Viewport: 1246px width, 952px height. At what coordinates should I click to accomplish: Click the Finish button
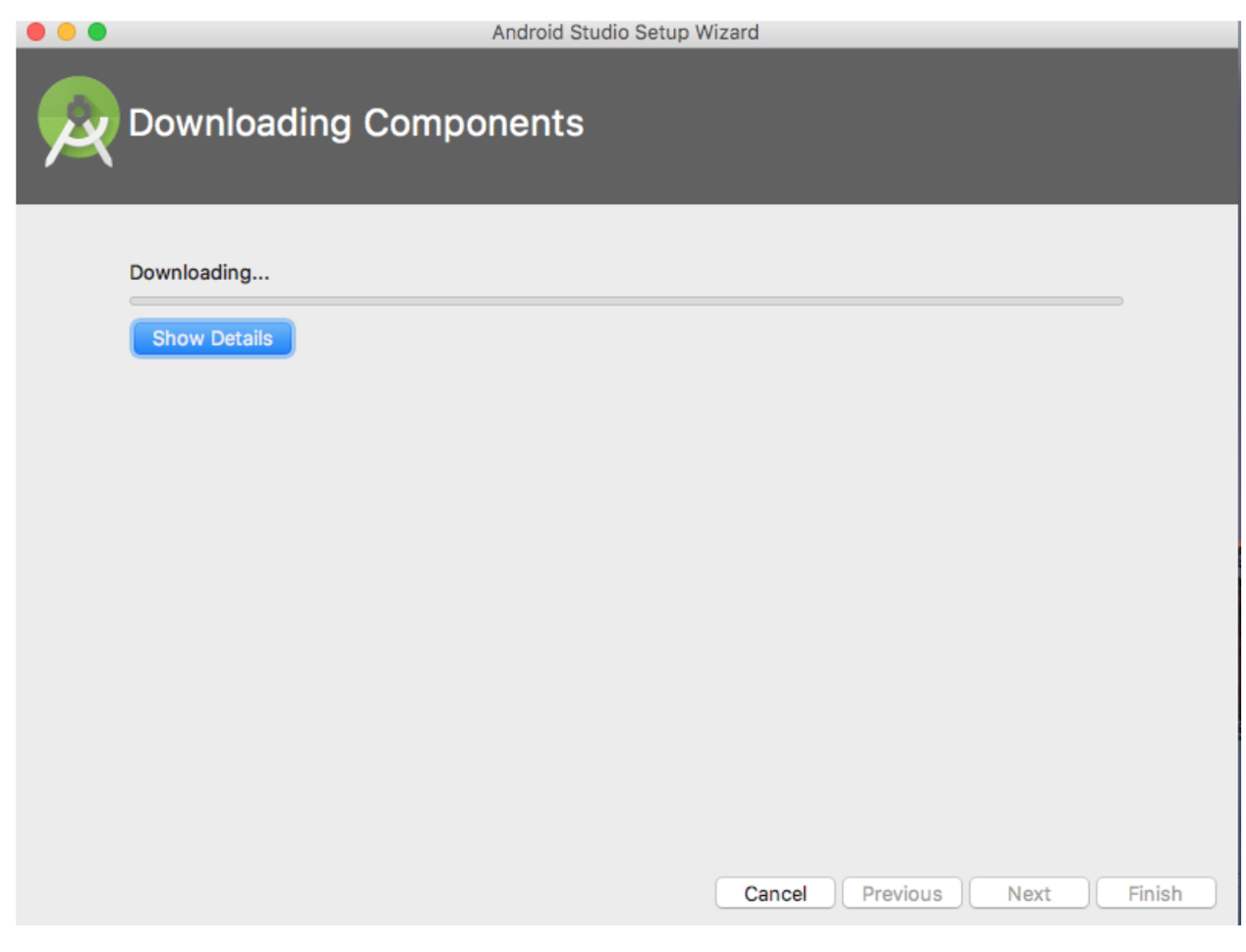(x=1156, y=893)
